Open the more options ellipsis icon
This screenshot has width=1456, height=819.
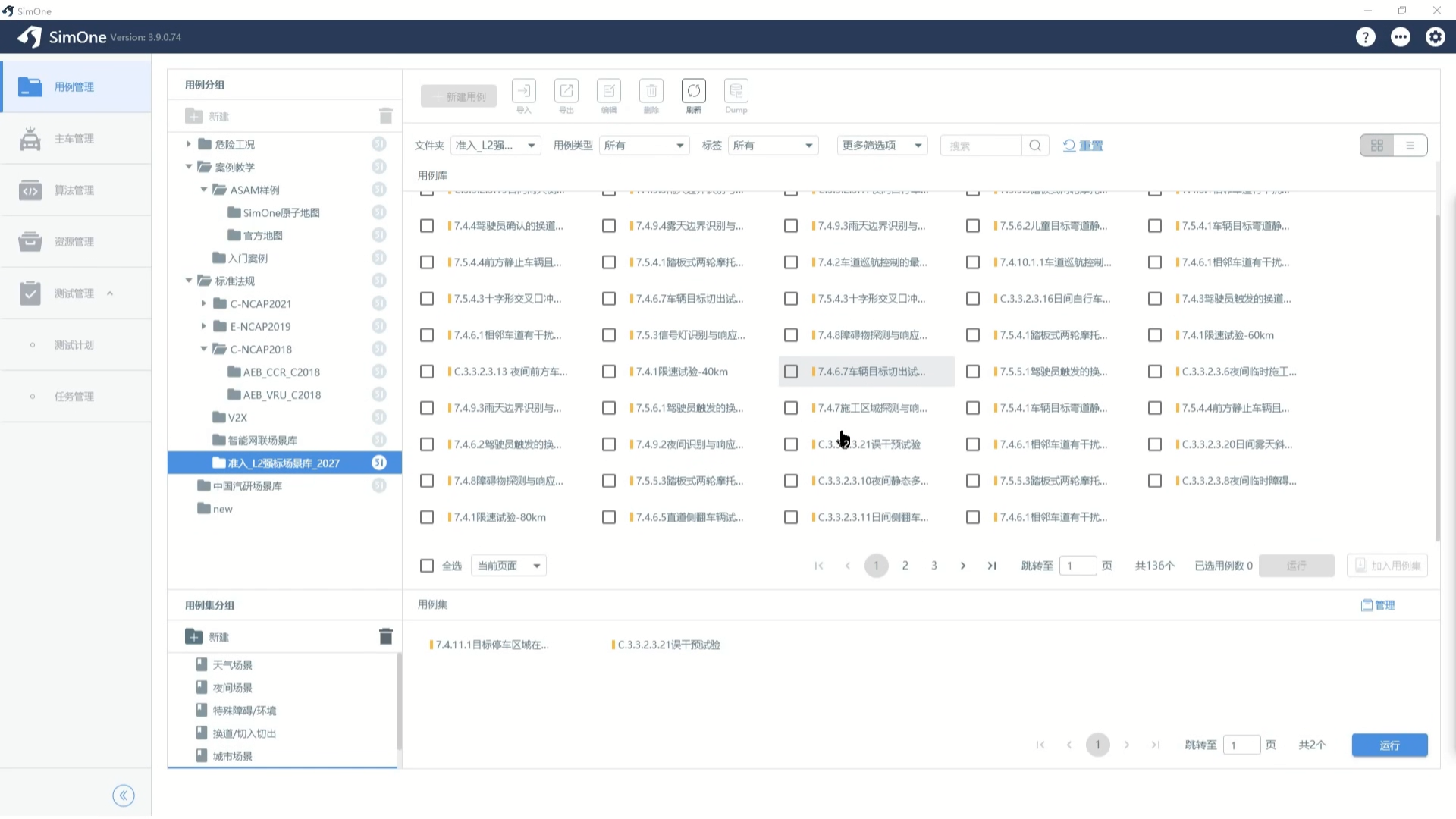1400,37
